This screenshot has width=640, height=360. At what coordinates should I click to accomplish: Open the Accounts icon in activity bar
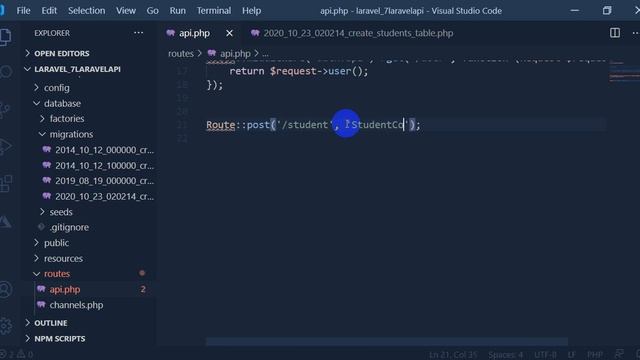(x=6, y=289)
